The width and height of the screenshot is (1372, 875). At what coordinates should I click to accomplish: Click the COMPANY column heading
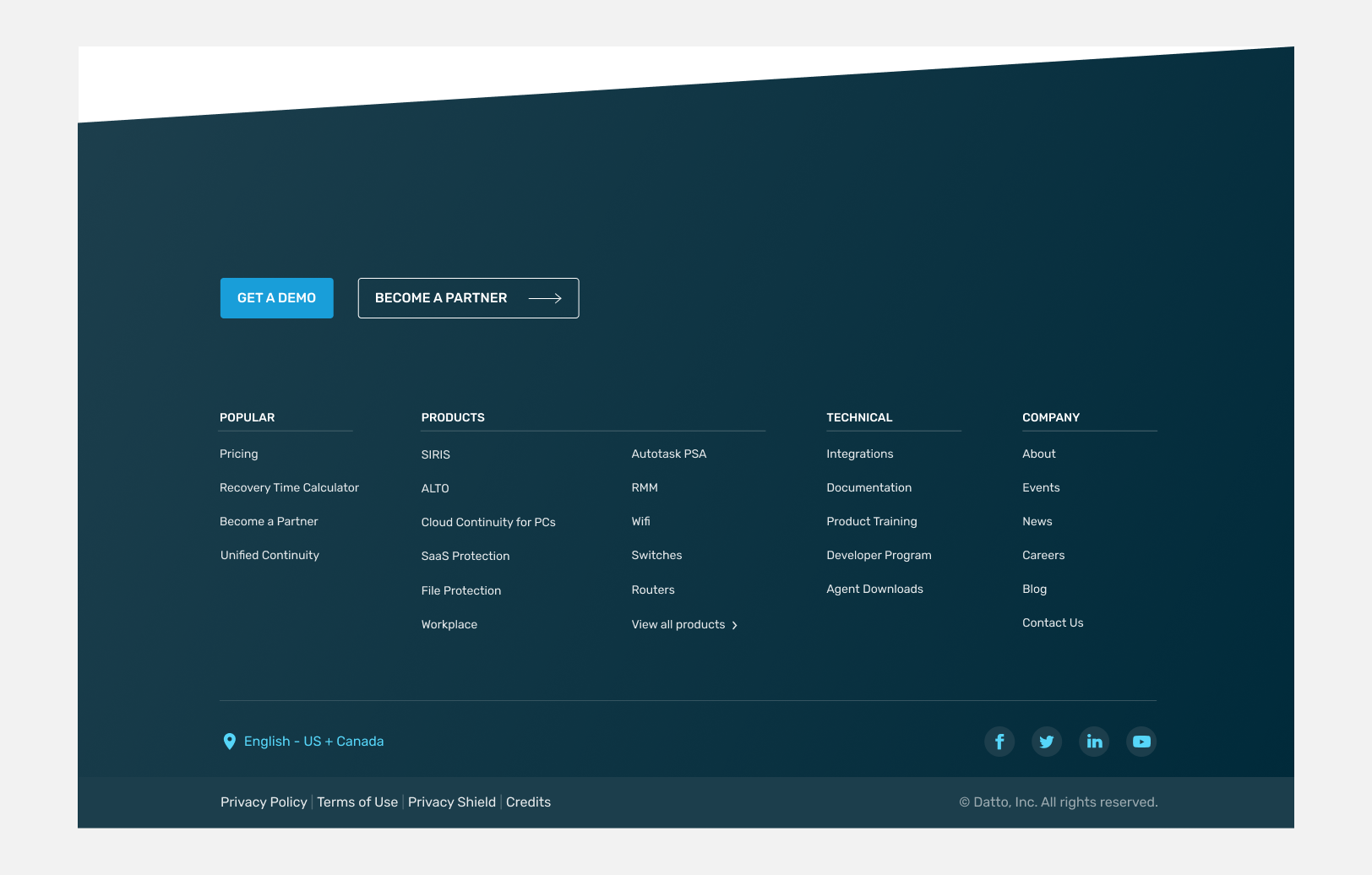click(1051, 417)
